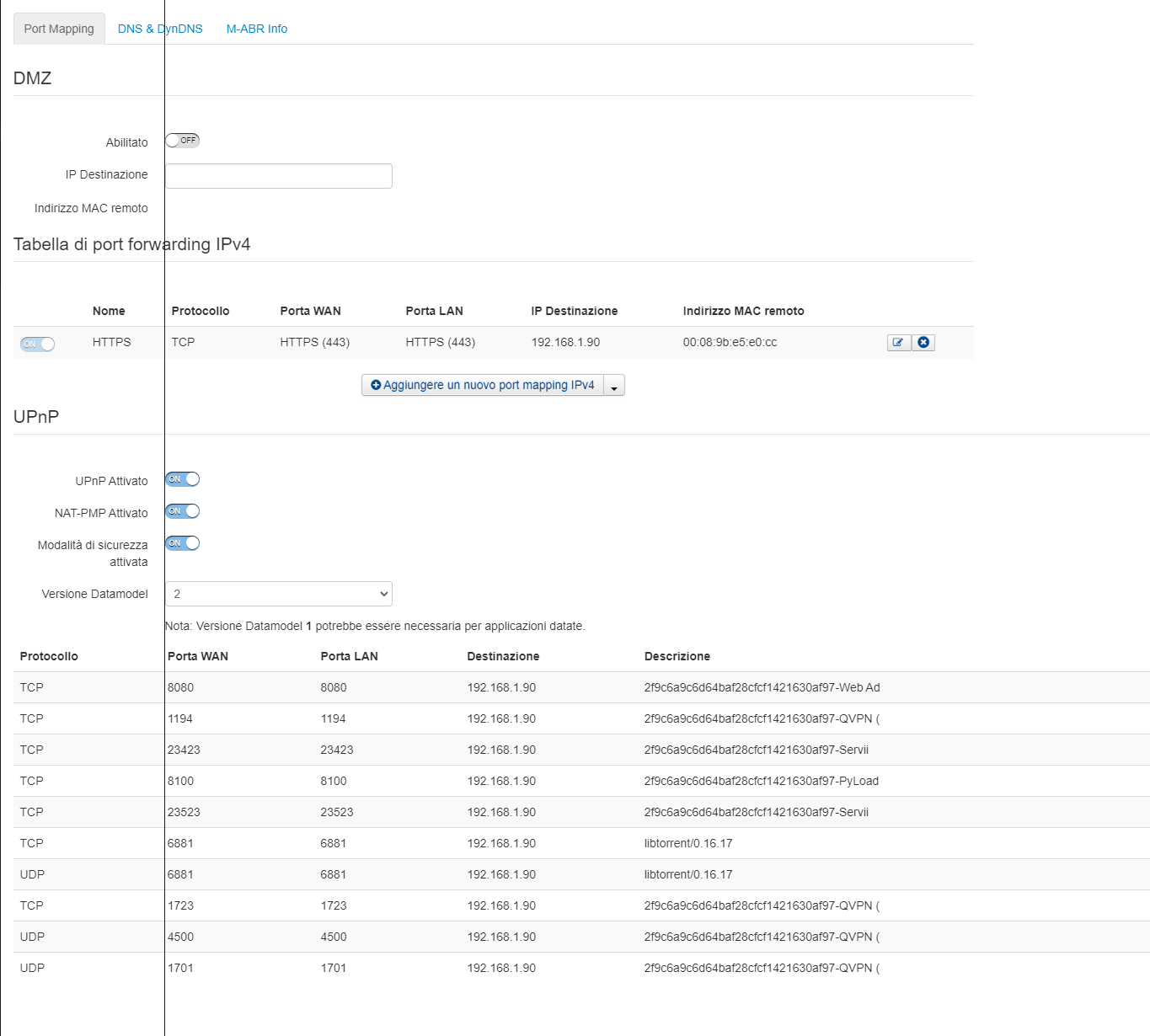Enable the DMZ Abilitato switch

(182, 141)
